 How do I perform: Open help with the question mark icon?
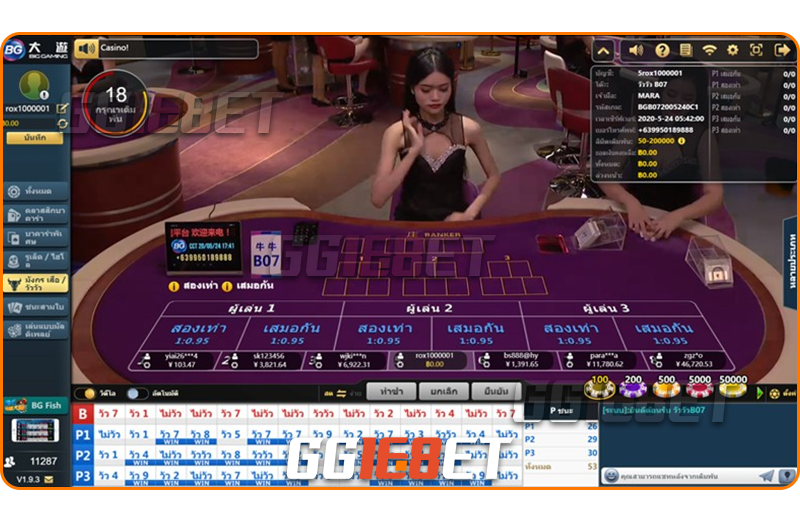tap(662, 50)
